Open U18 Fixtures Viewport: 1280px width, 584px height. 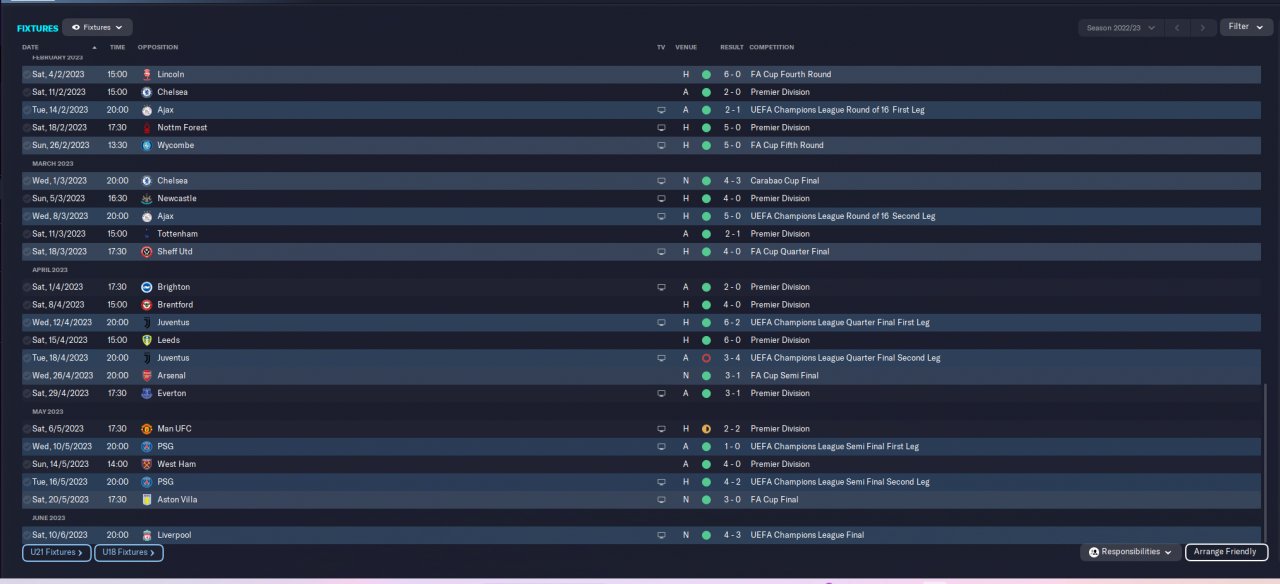tap(129, 552)
